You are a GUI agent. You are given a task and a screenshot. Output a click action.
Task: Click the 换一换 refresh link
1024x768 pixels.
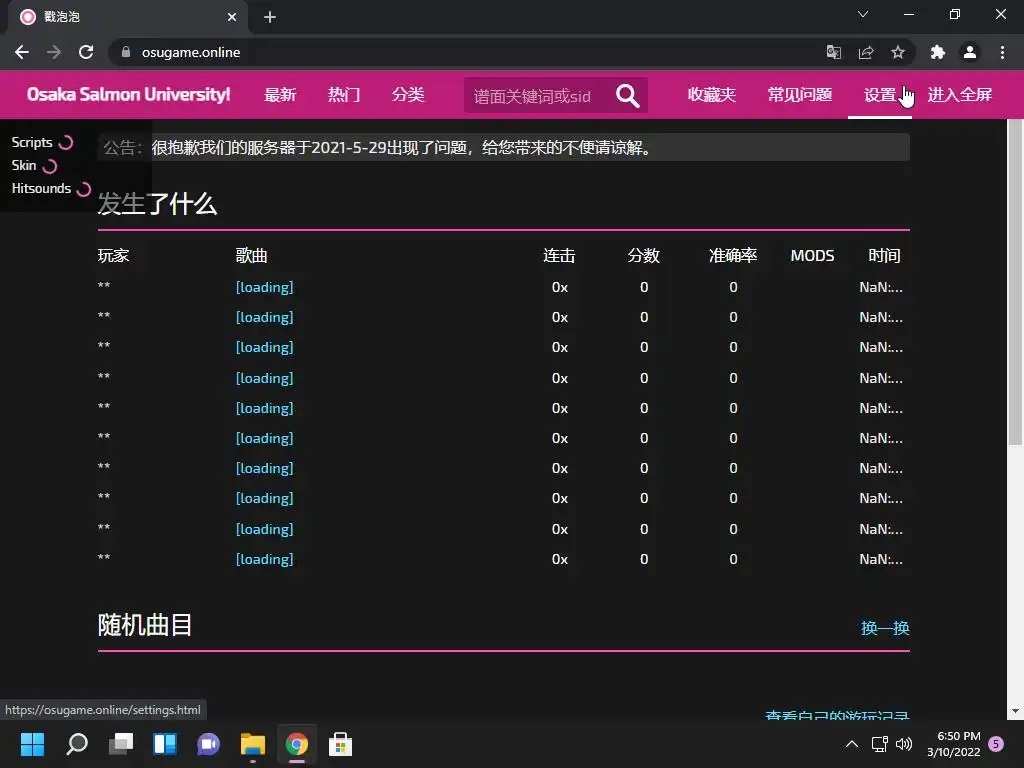pos(885,628)
